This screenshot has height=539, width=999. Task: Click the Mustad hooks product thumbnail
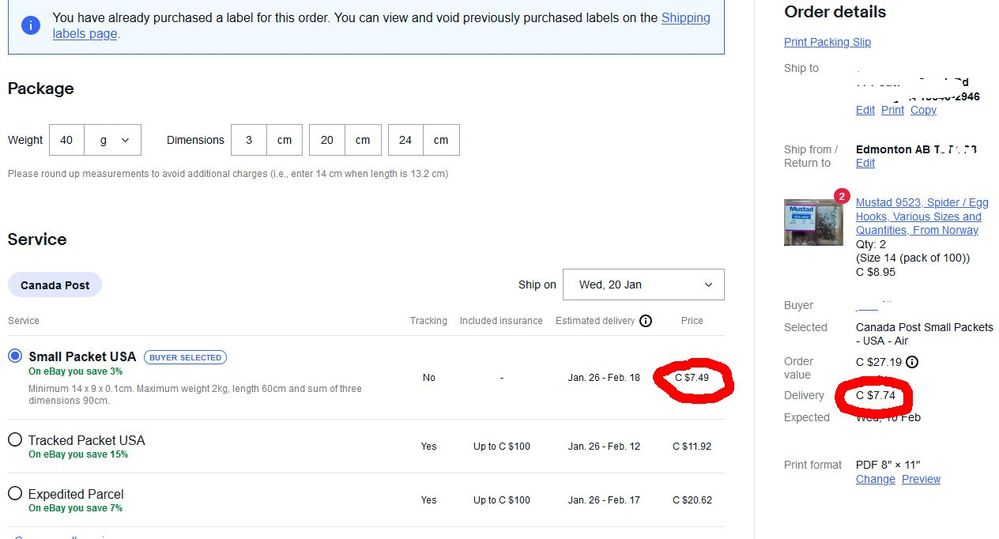(813, 221)
